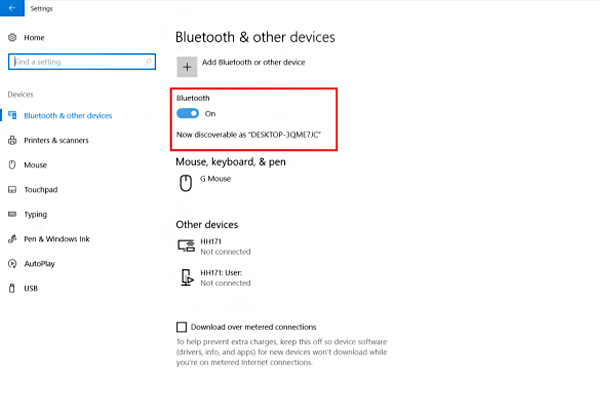Click the HH171 display device icon

(186, 245)
